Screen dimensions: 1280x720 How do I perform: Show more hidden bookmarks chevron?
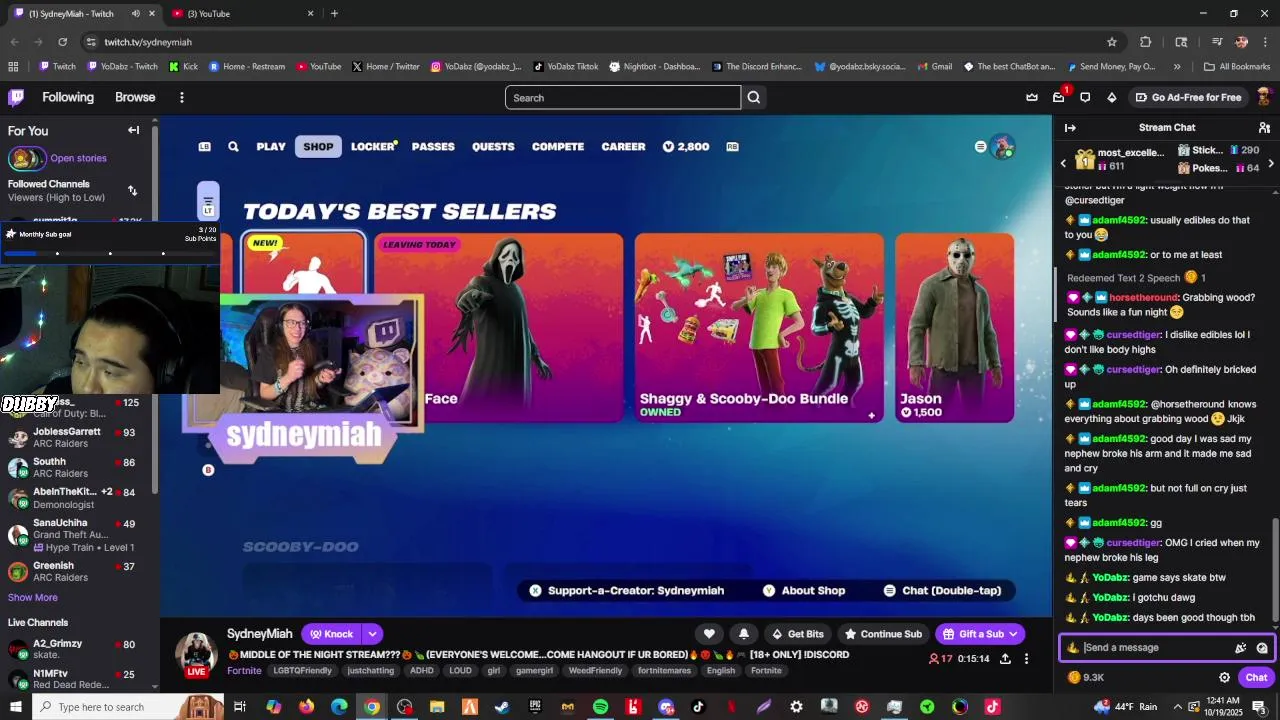tap(1177, 67)
